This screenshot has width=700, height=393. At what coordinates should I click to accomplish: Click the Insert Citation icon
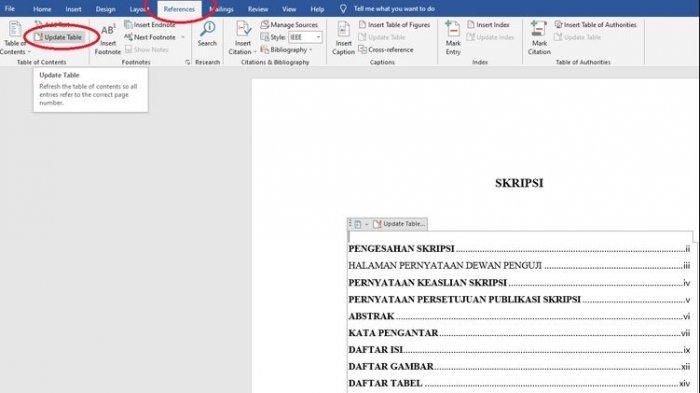(x=243, y=29)
